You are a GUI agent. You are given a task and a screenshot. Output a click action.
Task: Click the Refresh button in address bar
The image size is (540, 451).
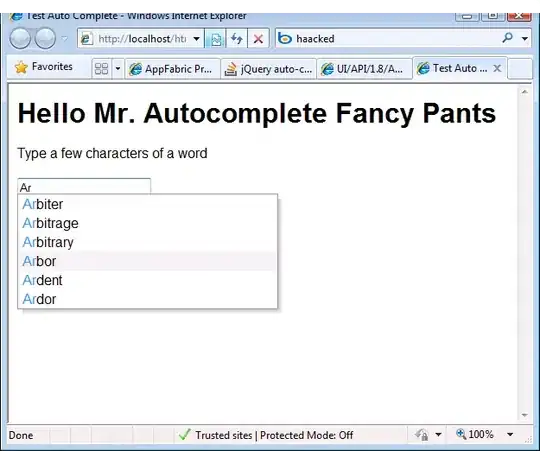tap(237, 39)
